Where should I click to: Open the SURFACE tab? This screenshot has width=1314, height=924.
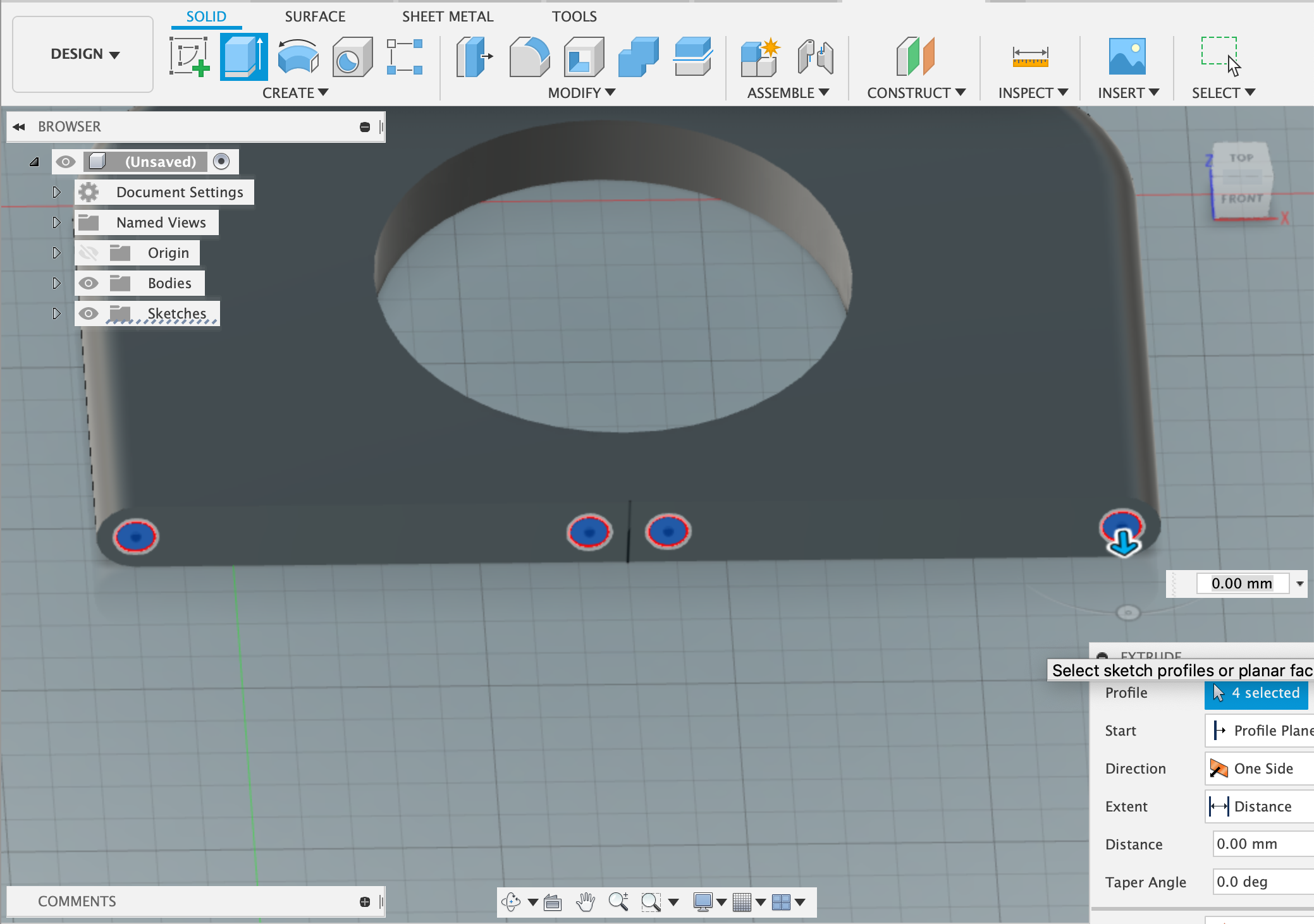(x=315, y=16)
